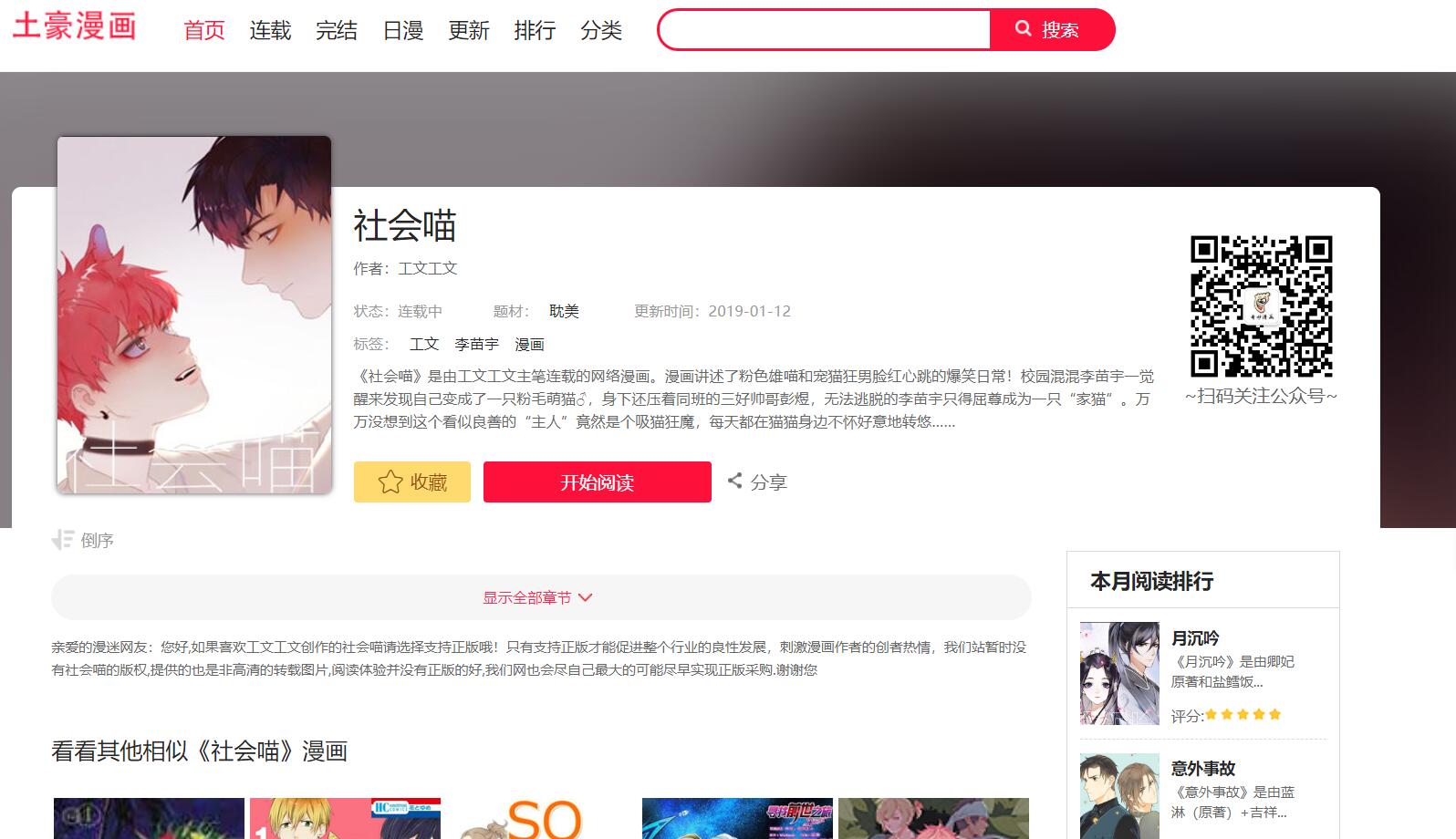Select the 李苗宇 tag
Screen dimensions: 1456x839
click(477, 344)
